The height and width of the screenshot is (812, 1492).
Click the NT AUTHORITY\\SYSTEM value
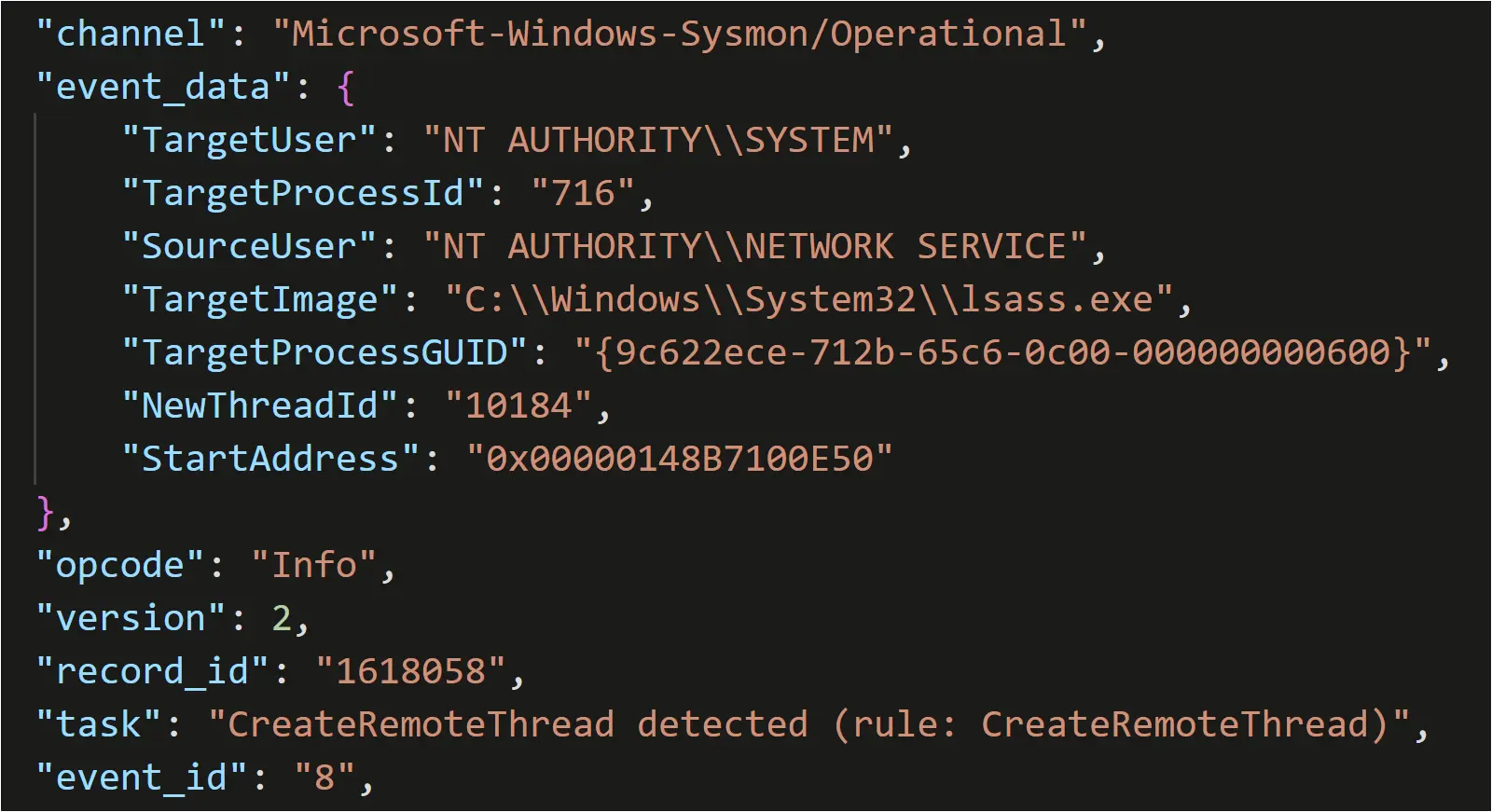coord(657,140)
